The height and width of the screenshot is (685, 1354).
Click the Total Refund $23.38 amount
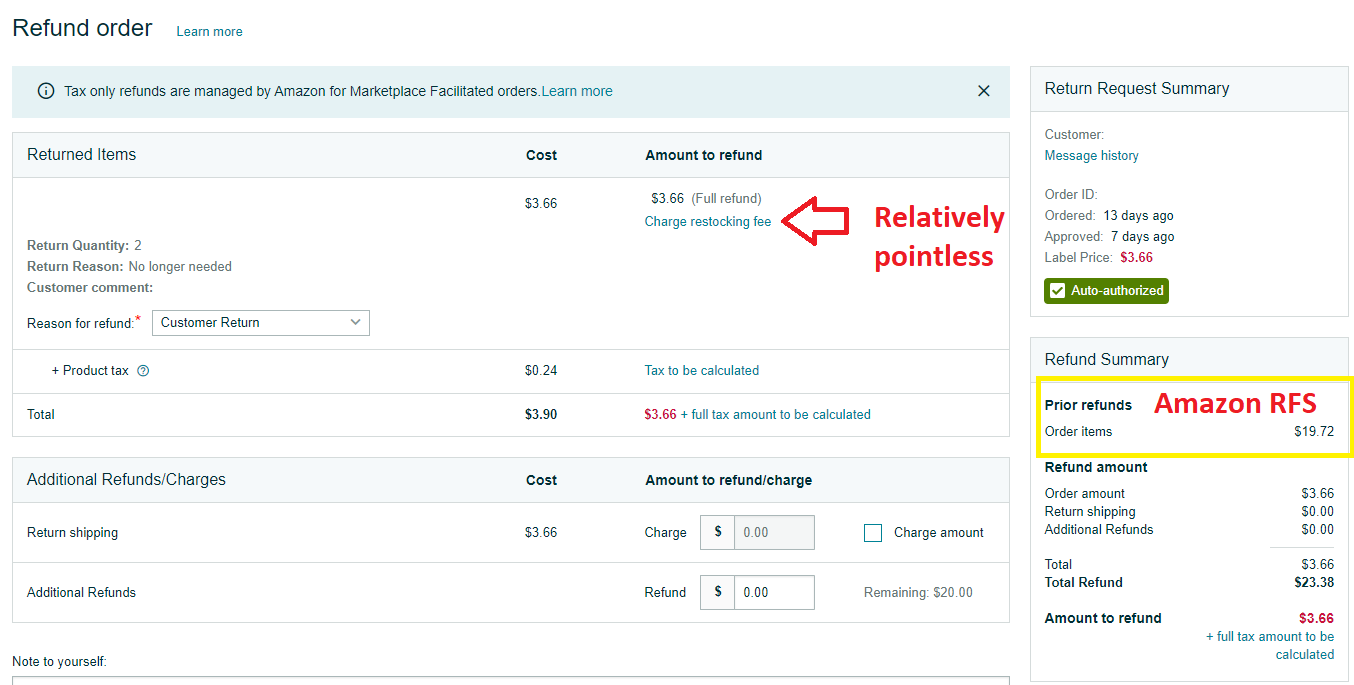tap(1313, 583)
